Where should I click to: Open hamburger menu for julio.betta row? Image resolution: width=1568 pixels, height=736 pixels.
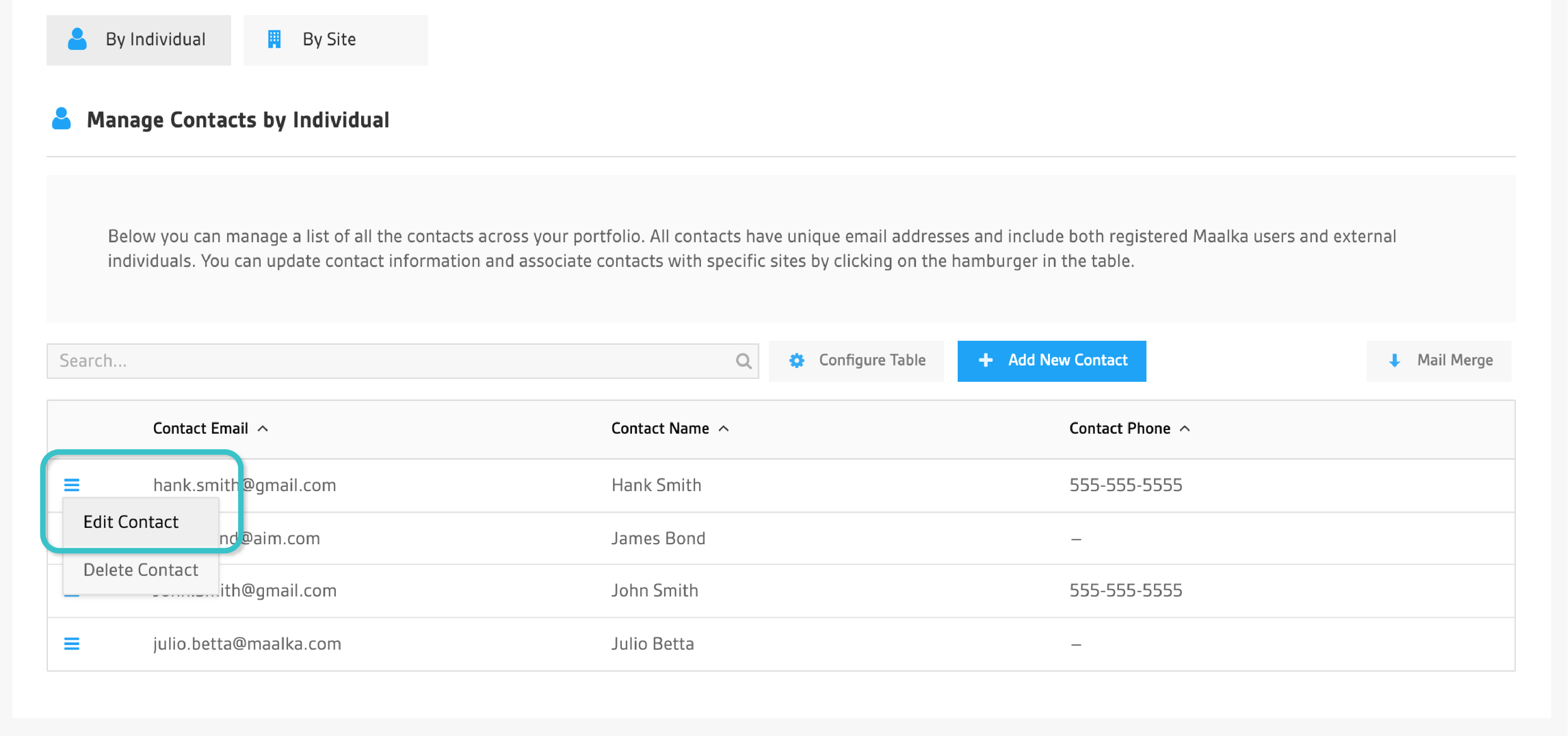pos(72,643)
